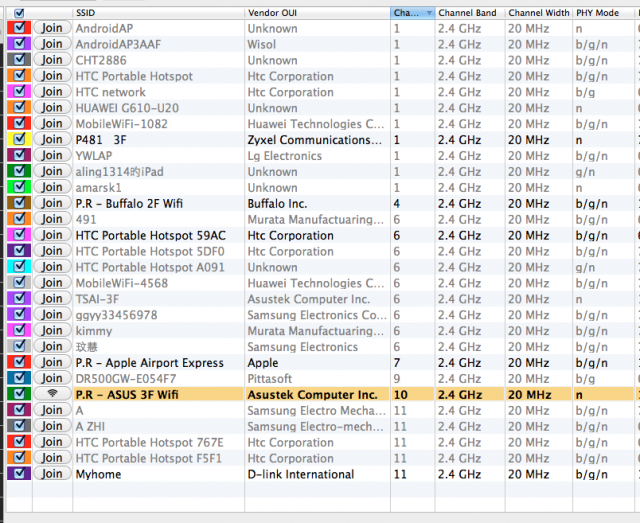Viewport: 640px width, 523px height.
Task: Click channel 10 cell in highlighted row
Action: [x=401, y=395]
